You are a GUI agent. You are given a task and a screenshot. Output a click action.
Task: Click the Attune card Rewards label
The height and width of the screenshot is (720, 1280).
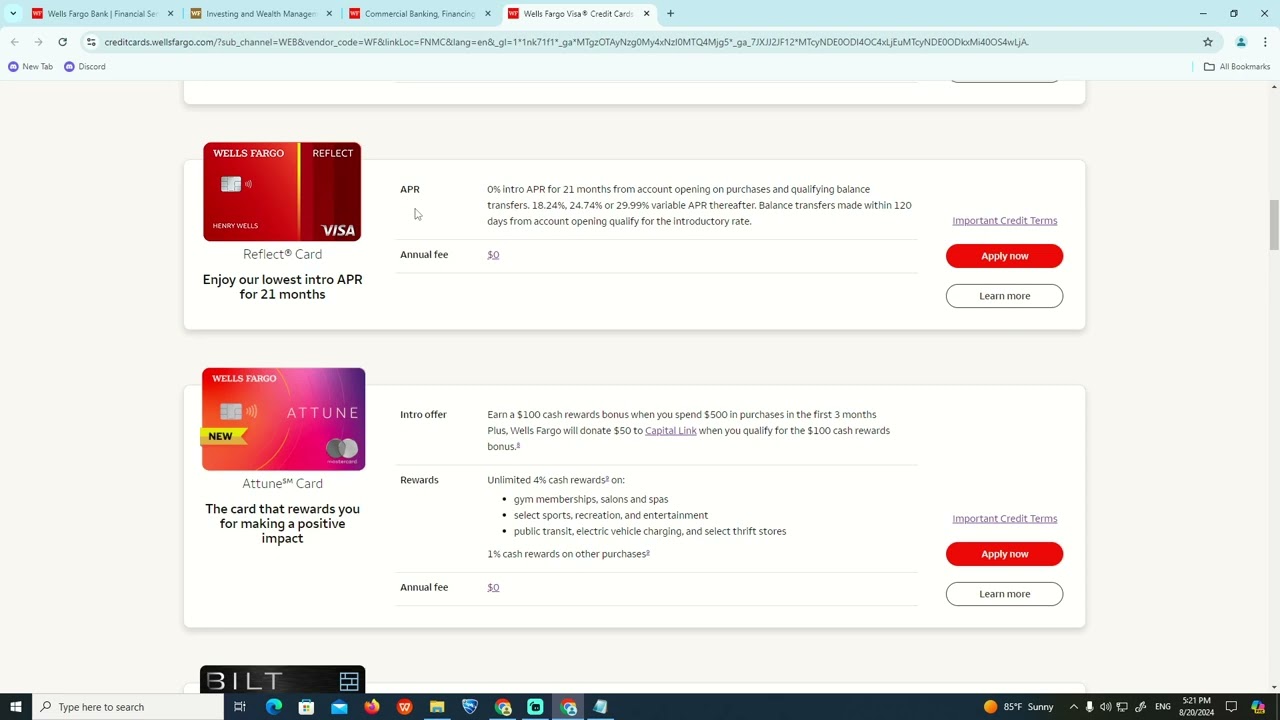click(419, 480)
